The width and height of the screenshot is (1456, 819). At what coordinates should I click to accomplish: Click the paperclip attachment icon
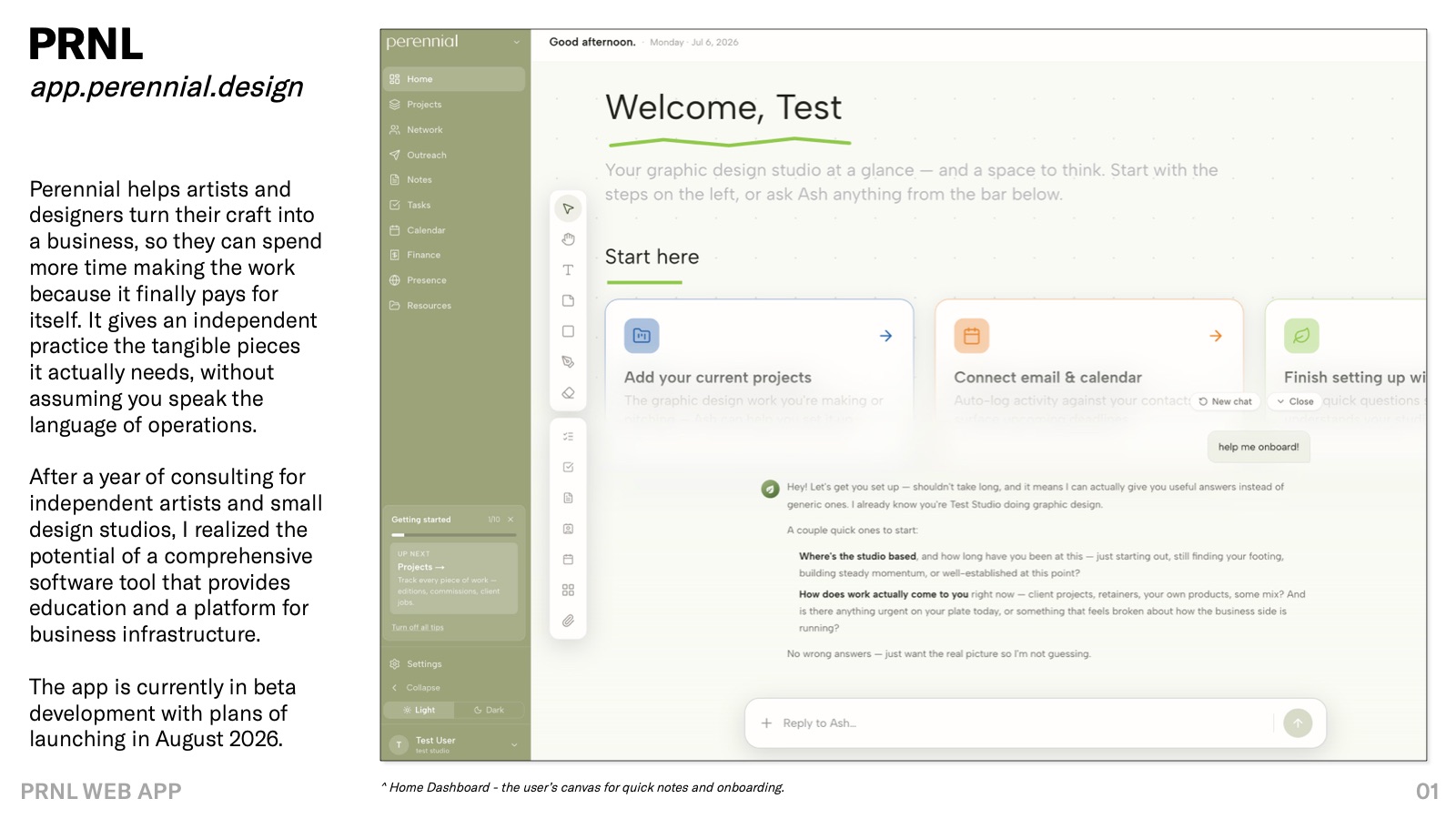[x=568, y=621]
